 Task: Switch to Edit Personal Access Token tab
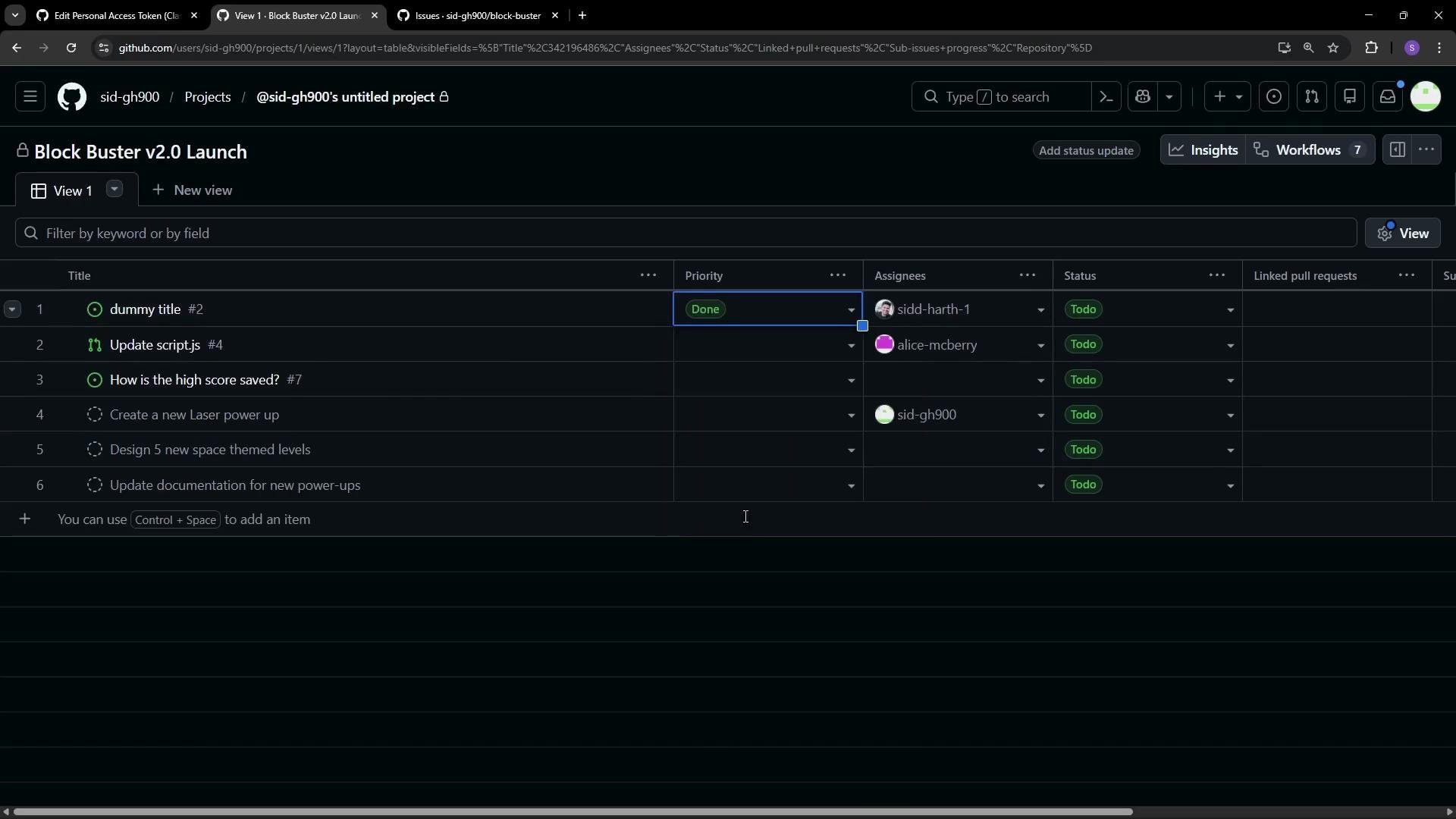tap(117, 15)
